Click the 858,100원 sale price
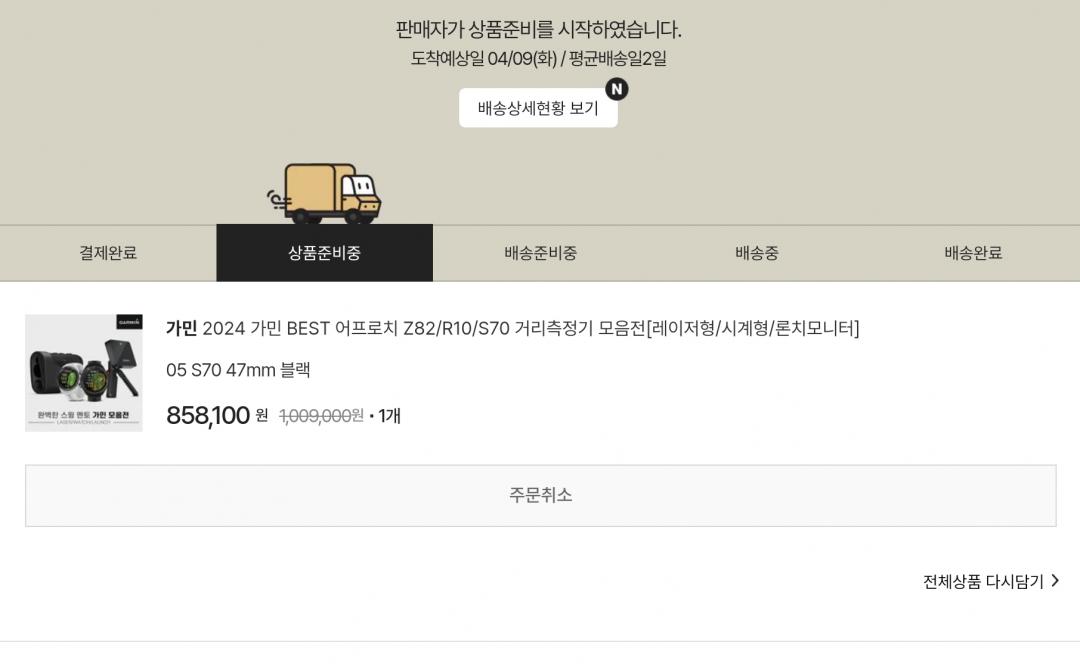The height and width of the screenshot is (664, 1080). pyautogui.click(x=217, y=415)
